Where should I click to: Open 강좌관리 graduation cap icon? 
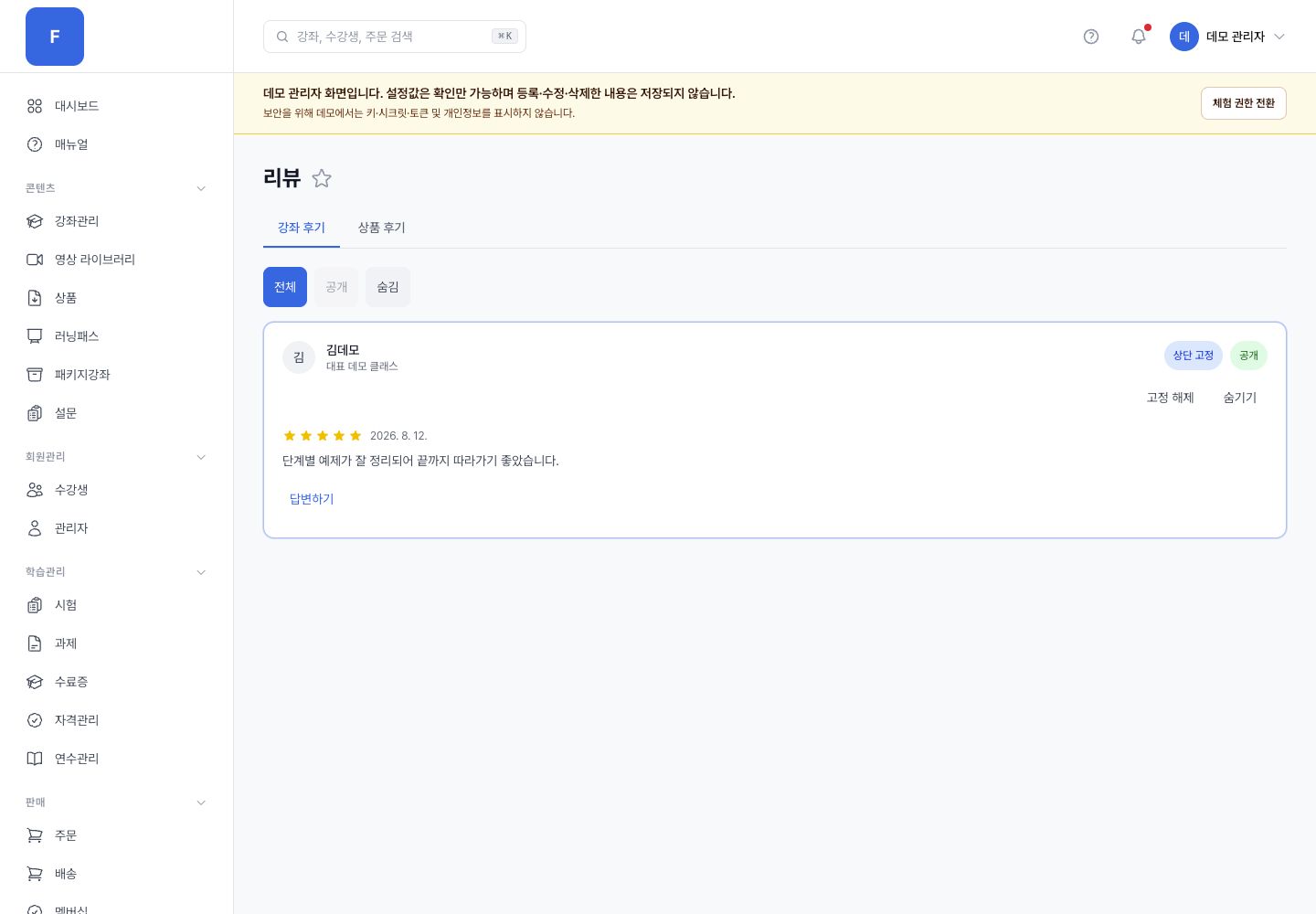click(x=35, y=221)
